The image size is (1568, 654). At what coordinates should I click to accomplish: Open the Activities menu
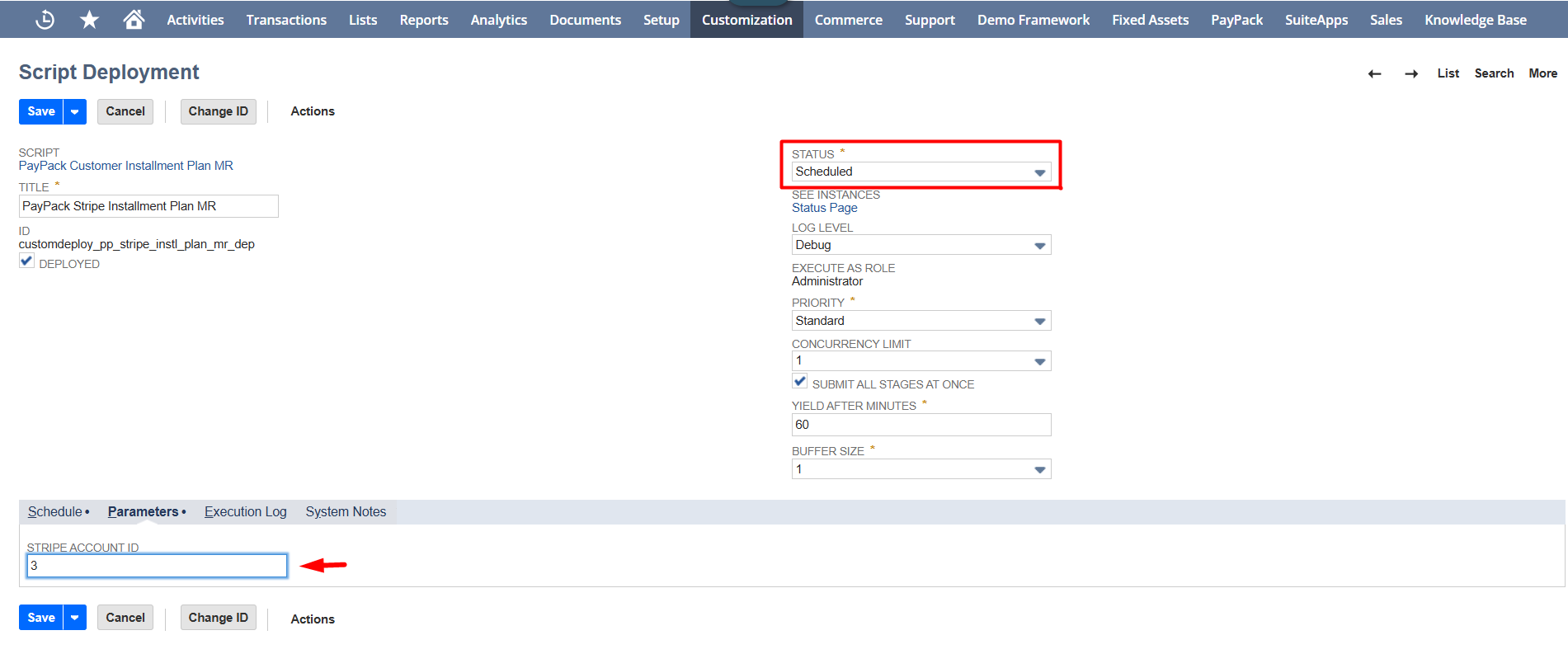[x=195, y=20]
